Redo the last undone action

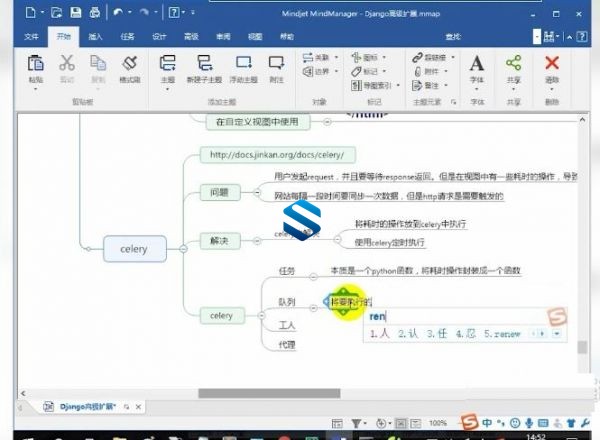(144, 13)
